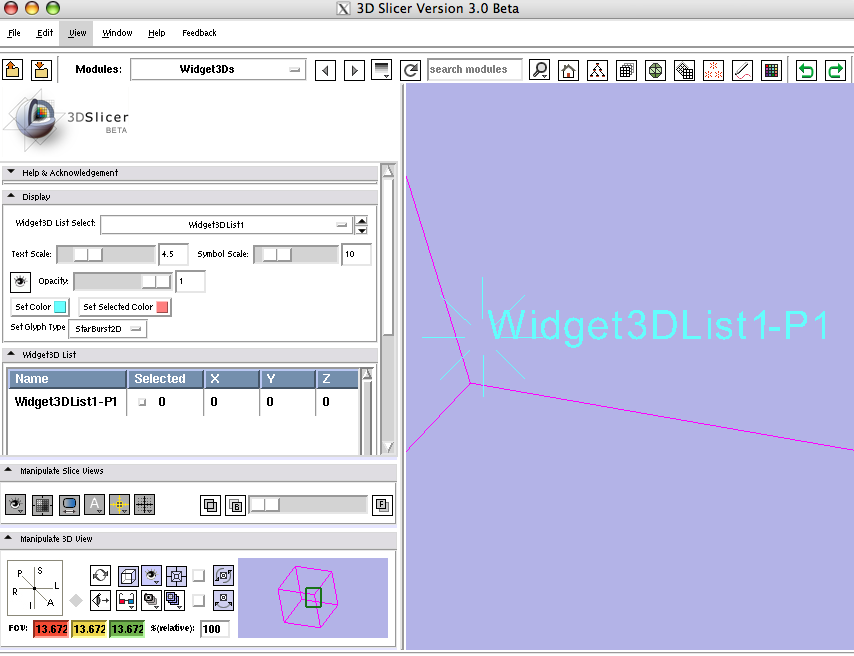Screen dimensions: 854x656
Task: Click the Set Selected Color button
Action: click(x=125, y=307)
